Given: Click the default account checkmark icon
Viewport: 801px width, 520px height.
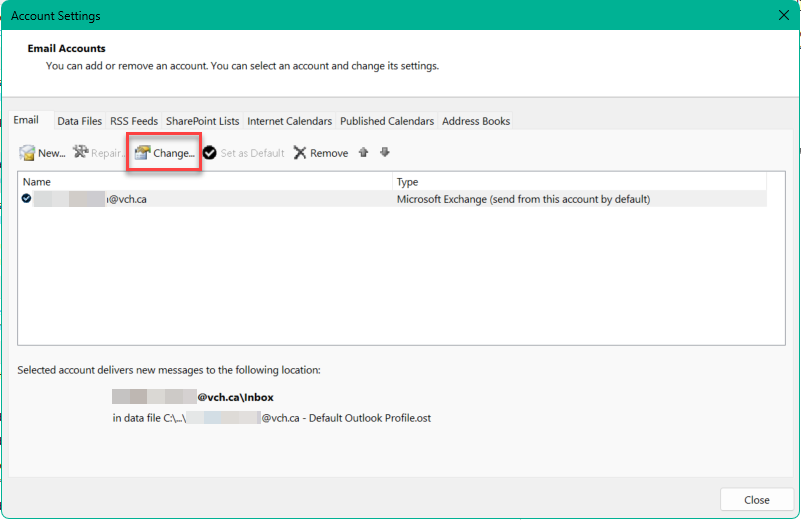Looking at the screenshot, I should click(x=27, y=198).
